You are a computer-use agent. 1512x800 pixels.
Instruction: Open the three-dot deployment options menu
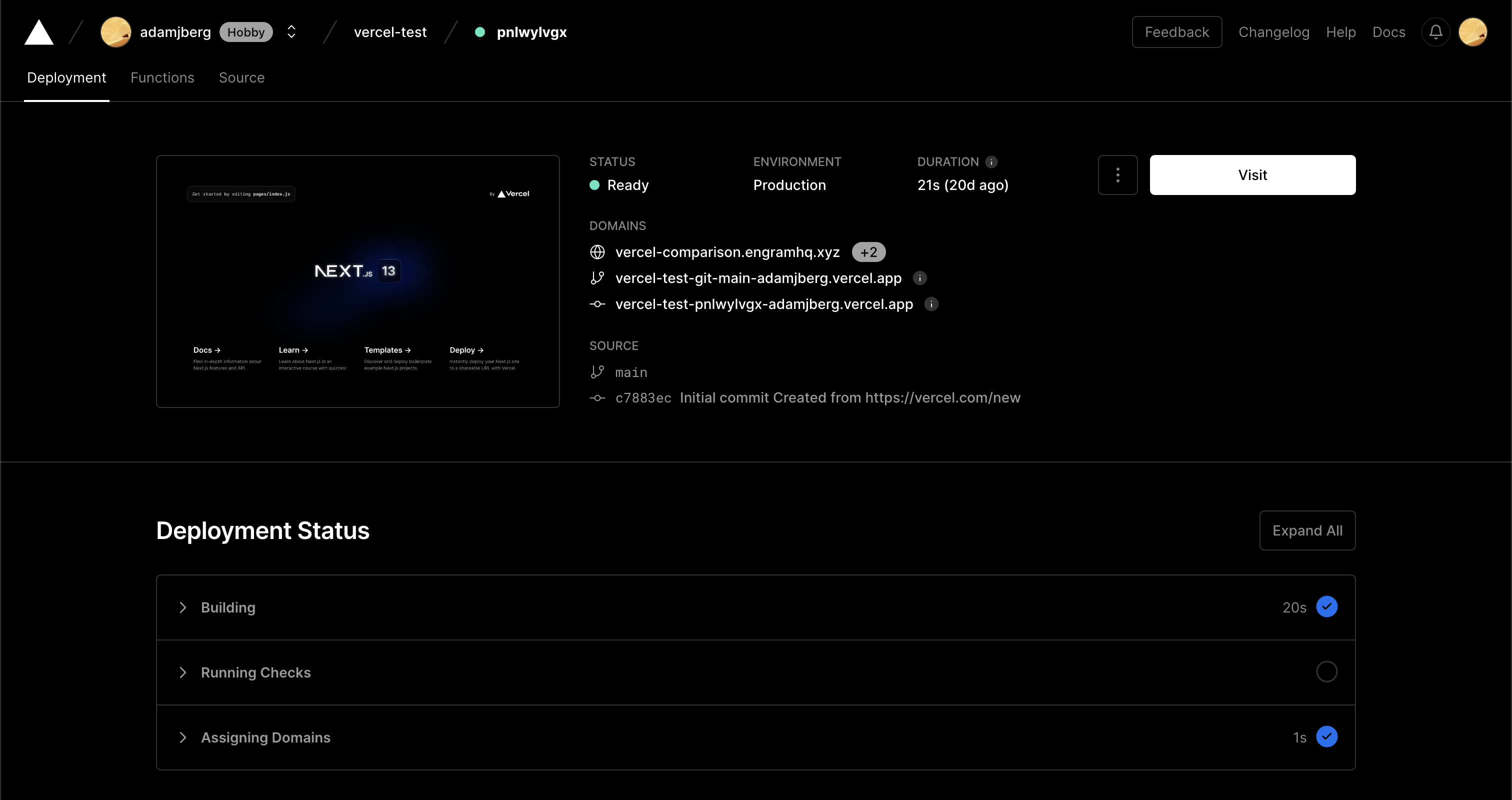tap(1117, 175)
